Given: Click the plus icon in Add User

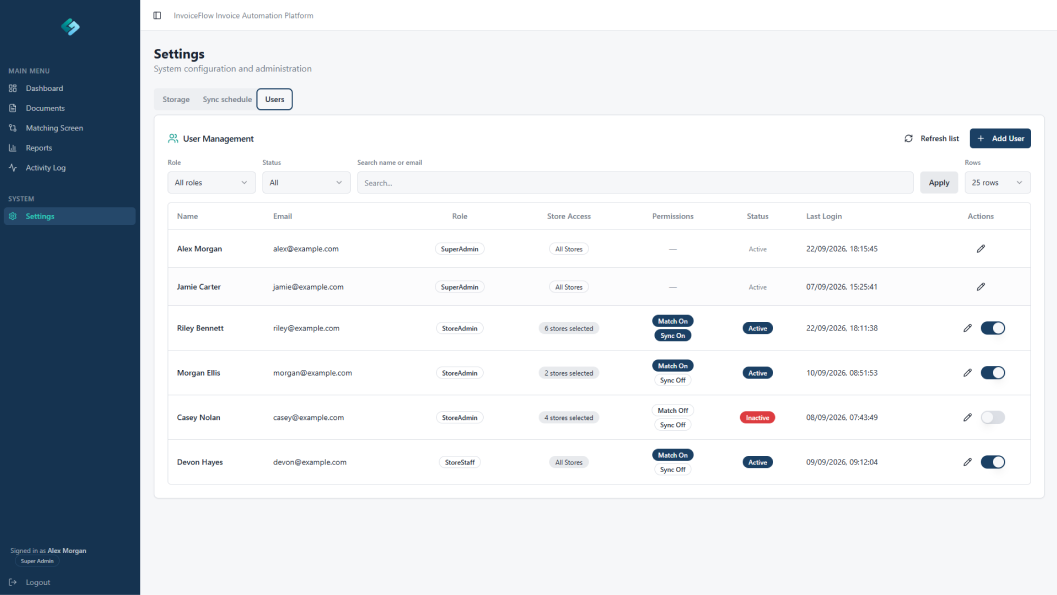Looking at the screenshot, I should [x=981, y=138].
